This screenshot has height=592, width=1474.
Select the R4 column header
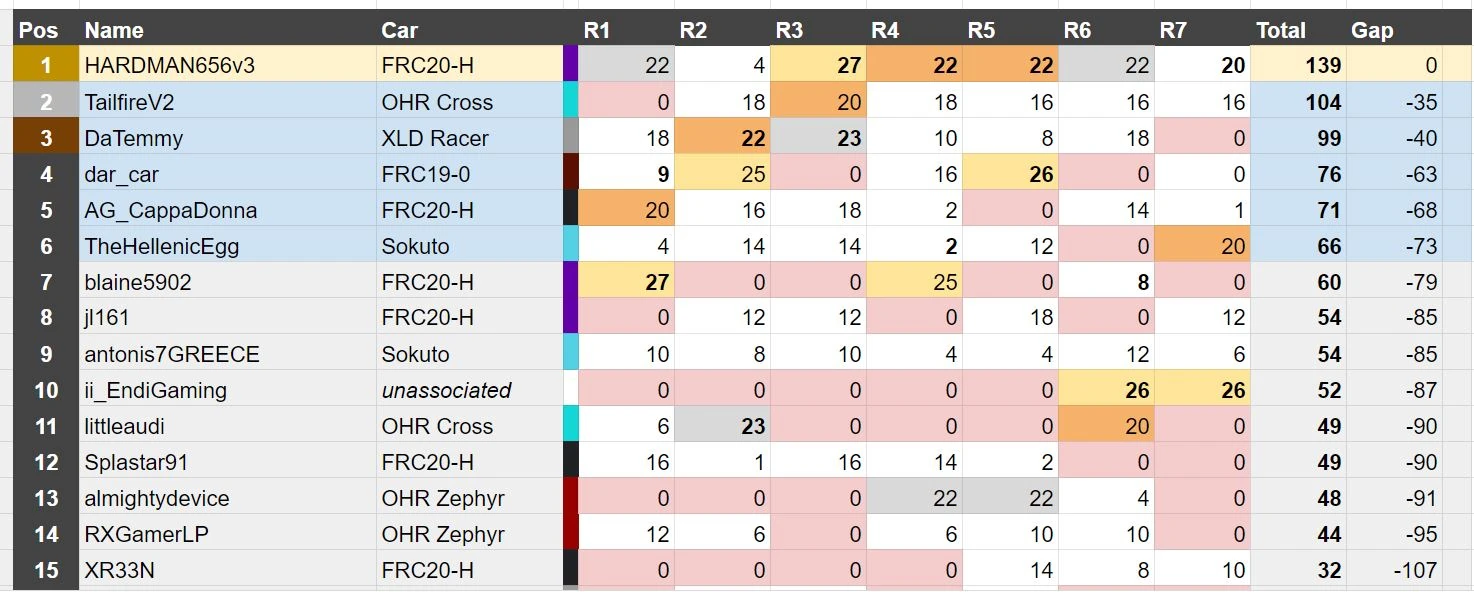tap(914, 30)
